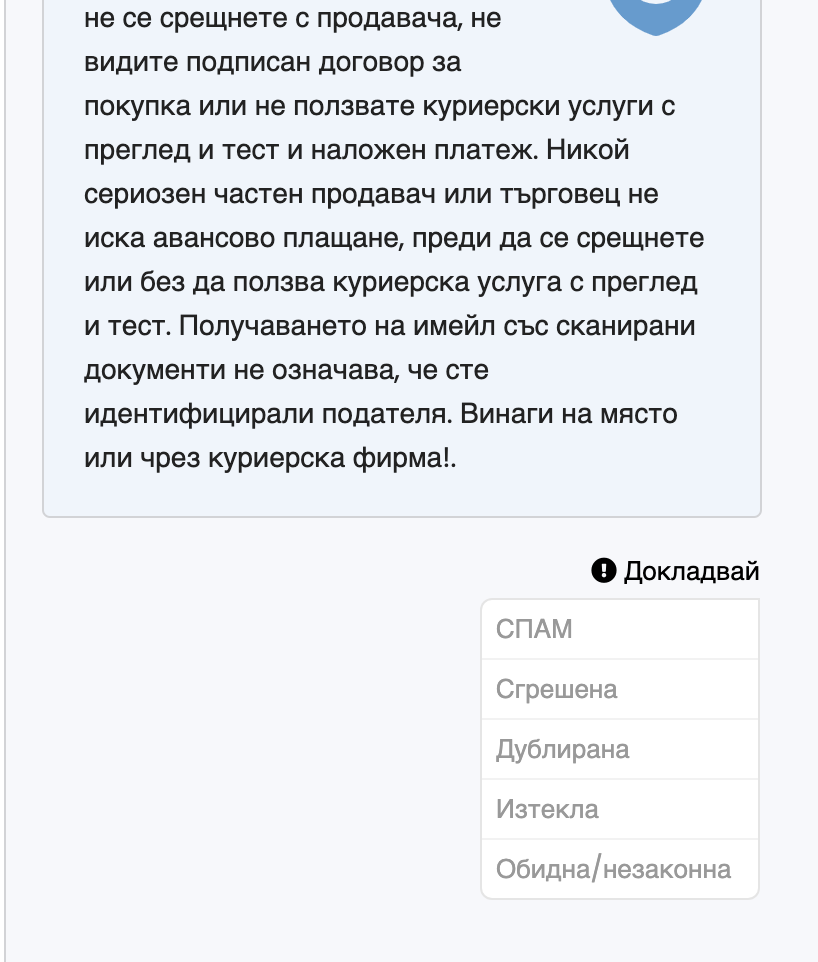818x962 pixels.
Task: Click the phrase 'Винаги на място'
Action: pos(569,414)
